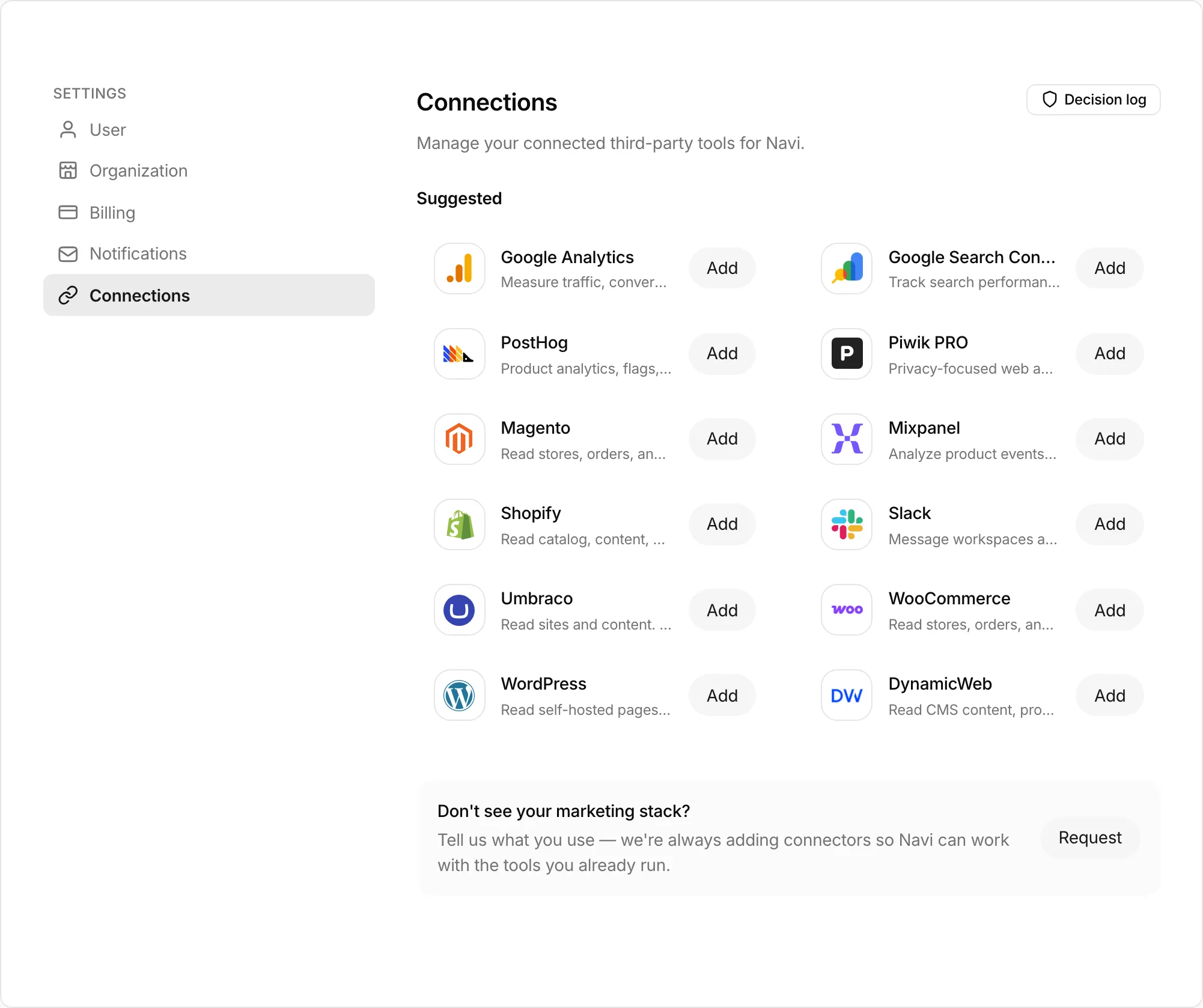Click the WordPress logo icon

click(460, 695)
